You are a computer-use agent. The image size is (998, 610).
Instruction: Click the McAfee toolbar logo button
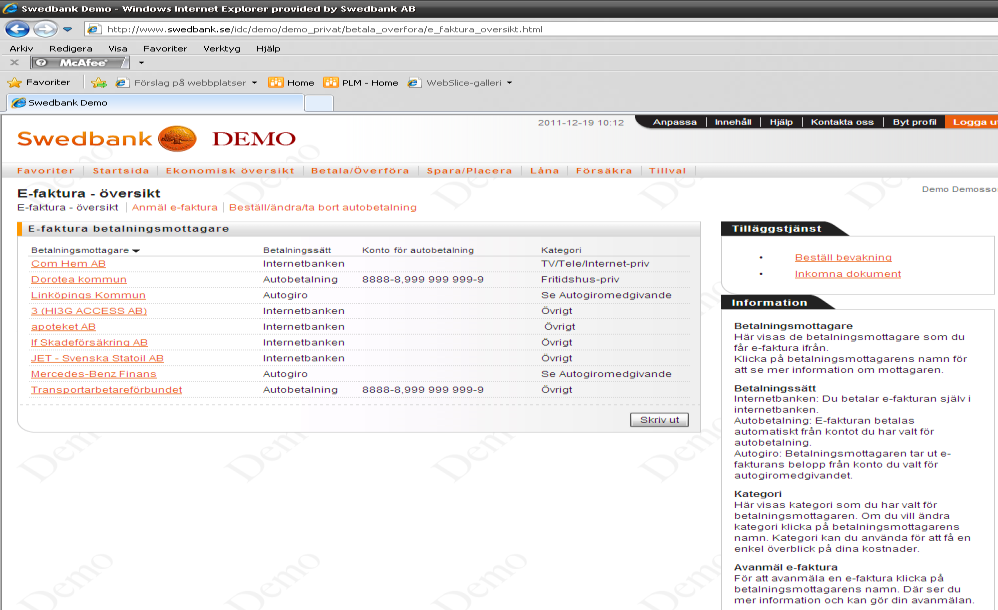(x=80, y=62)
